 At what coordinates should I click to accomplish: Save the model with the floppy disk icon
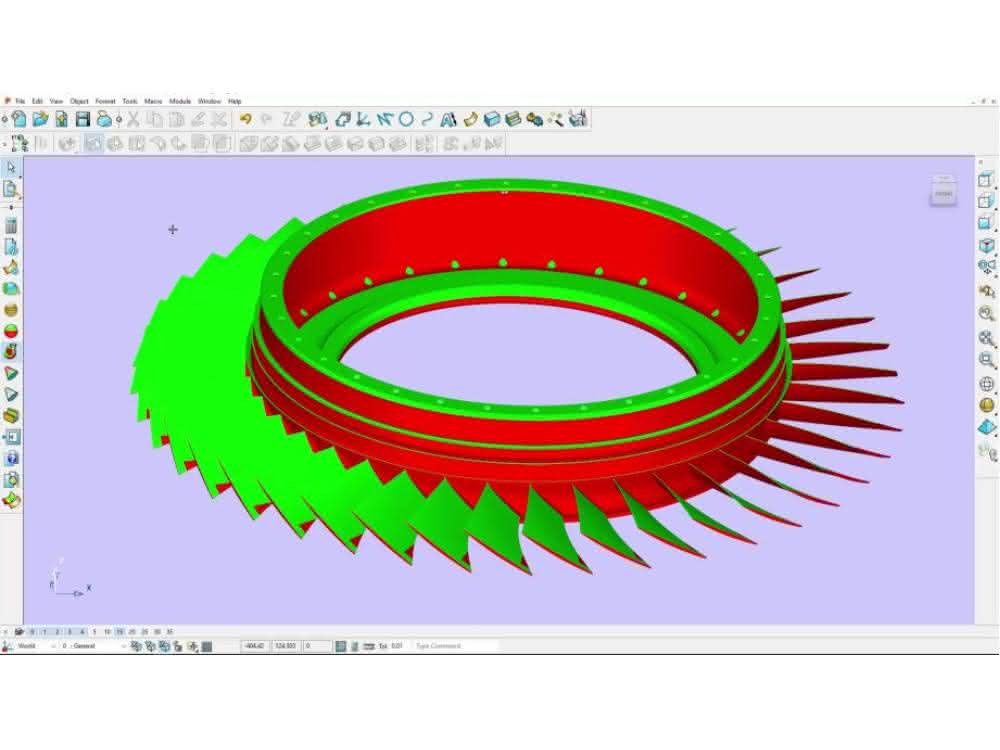click(83, 119)
